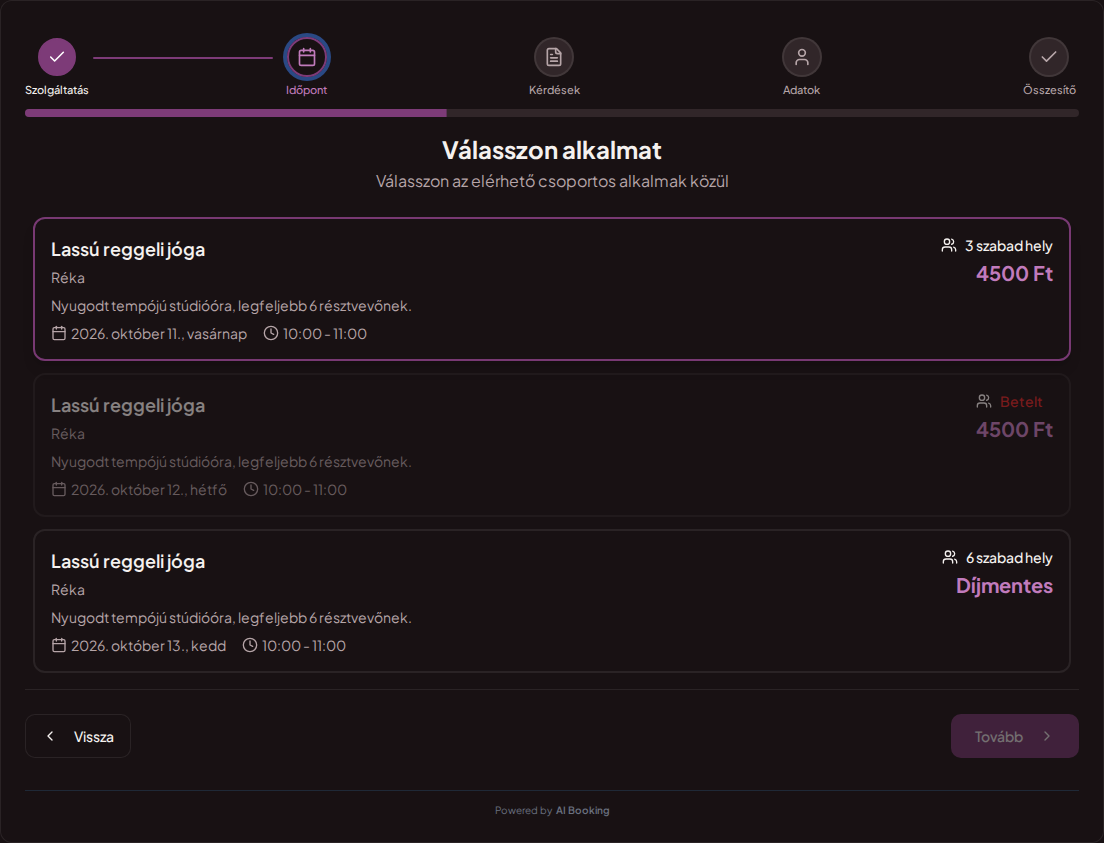Click the 4500 Ft price on the vasárnap session
This screenshot has height=843, width=1104.
click(1014, 274)
